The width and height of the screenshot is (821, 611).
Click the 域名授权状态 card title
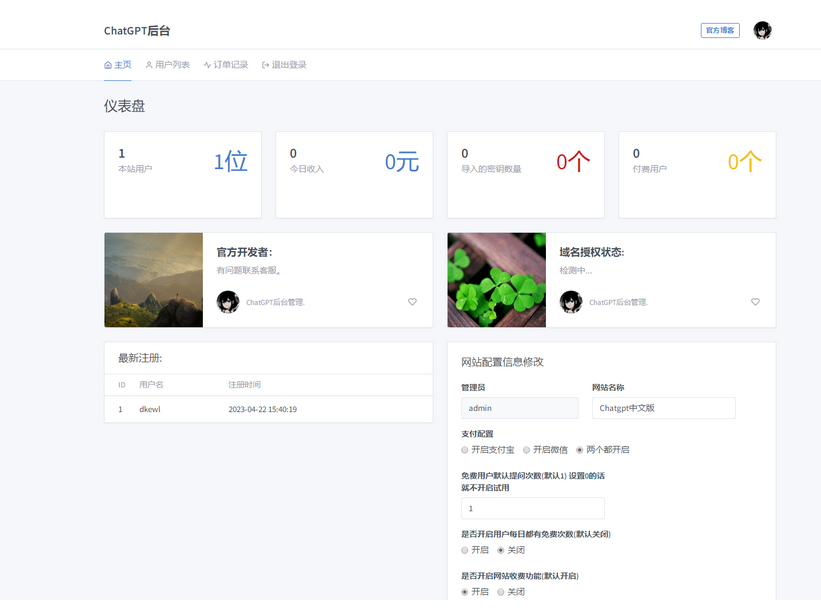[592, 252]
